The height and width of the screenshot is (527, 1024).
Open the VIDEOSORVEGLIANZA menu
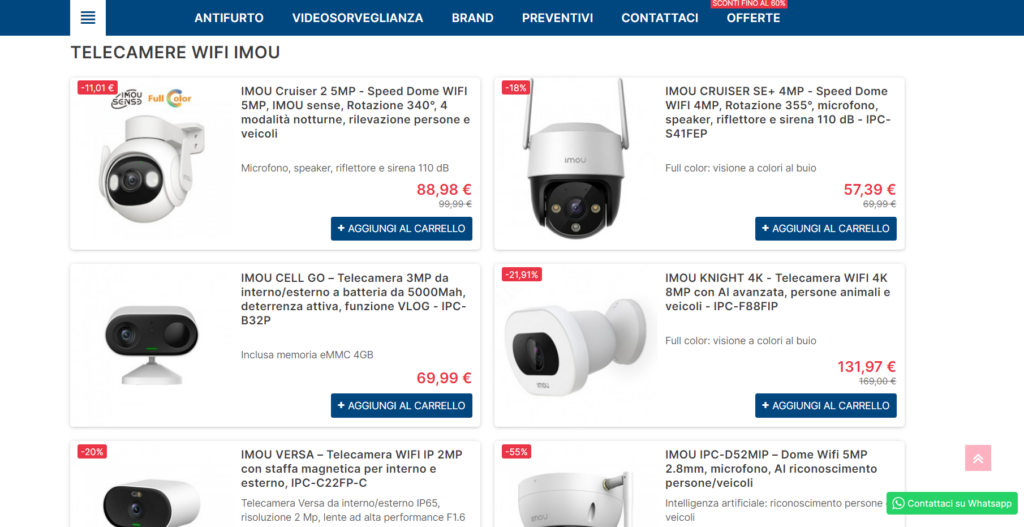click(x=357, y=18)
